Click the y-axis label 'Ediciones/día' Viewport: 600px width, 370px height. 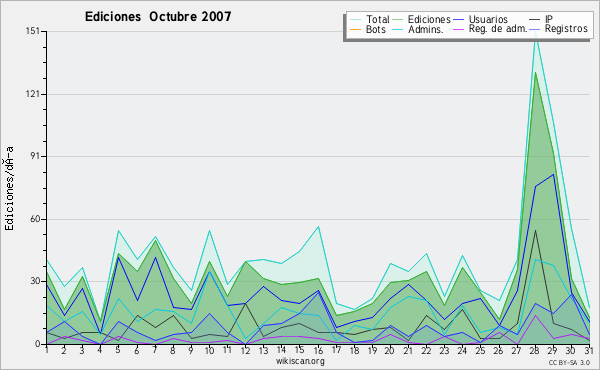pyautogui.click(x=9, y=188)
